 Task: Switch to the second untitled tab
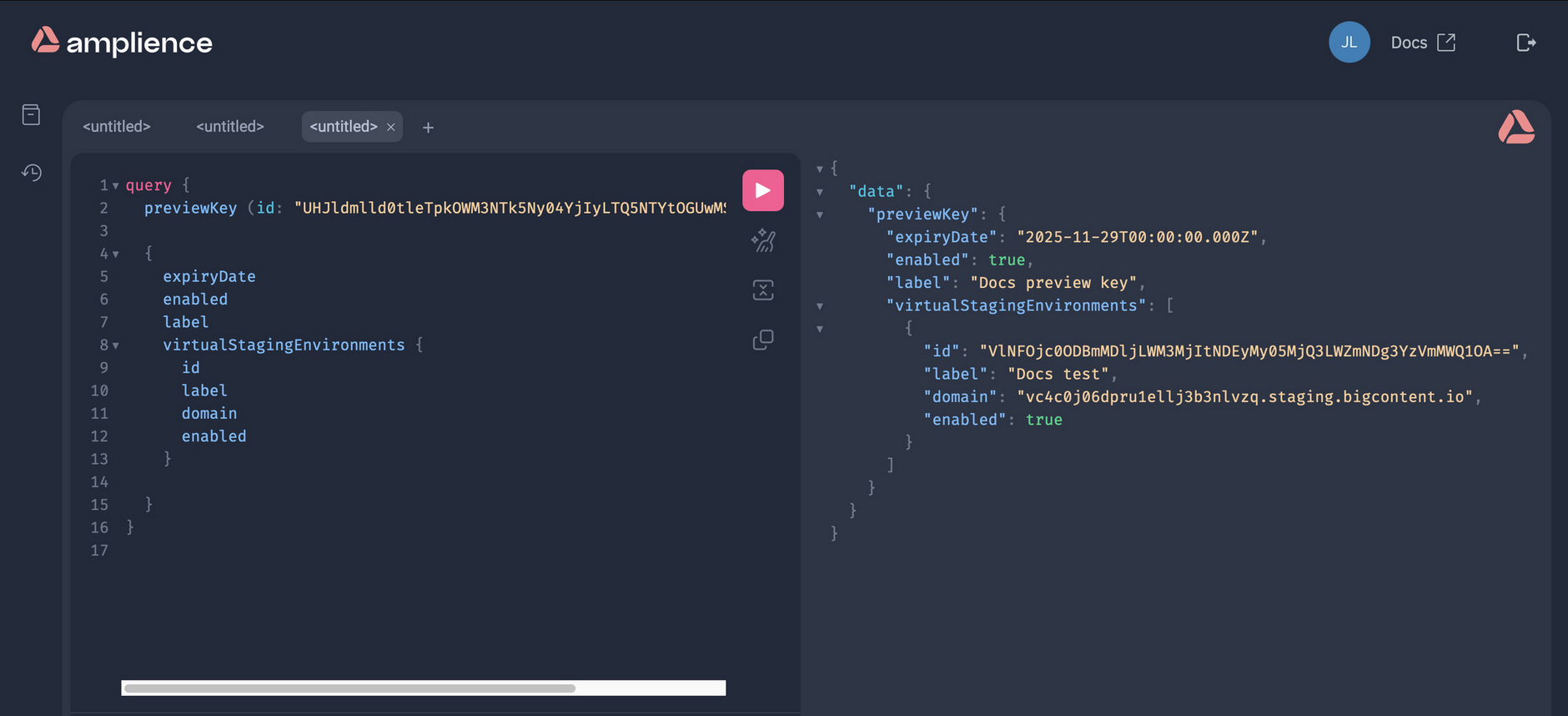click(230, 127)
